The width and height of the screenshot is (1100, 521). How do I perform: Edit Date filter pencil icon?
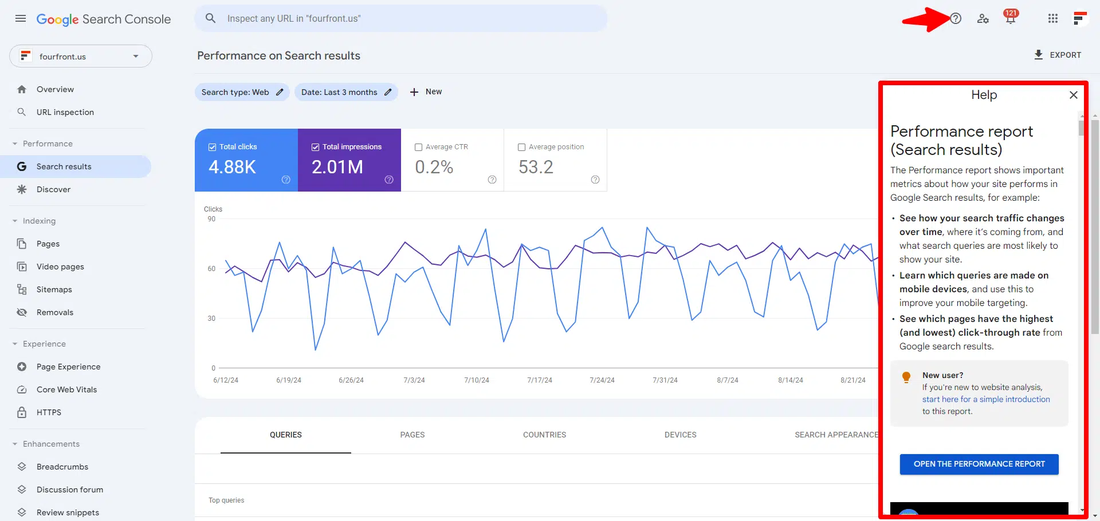point(388,92)
